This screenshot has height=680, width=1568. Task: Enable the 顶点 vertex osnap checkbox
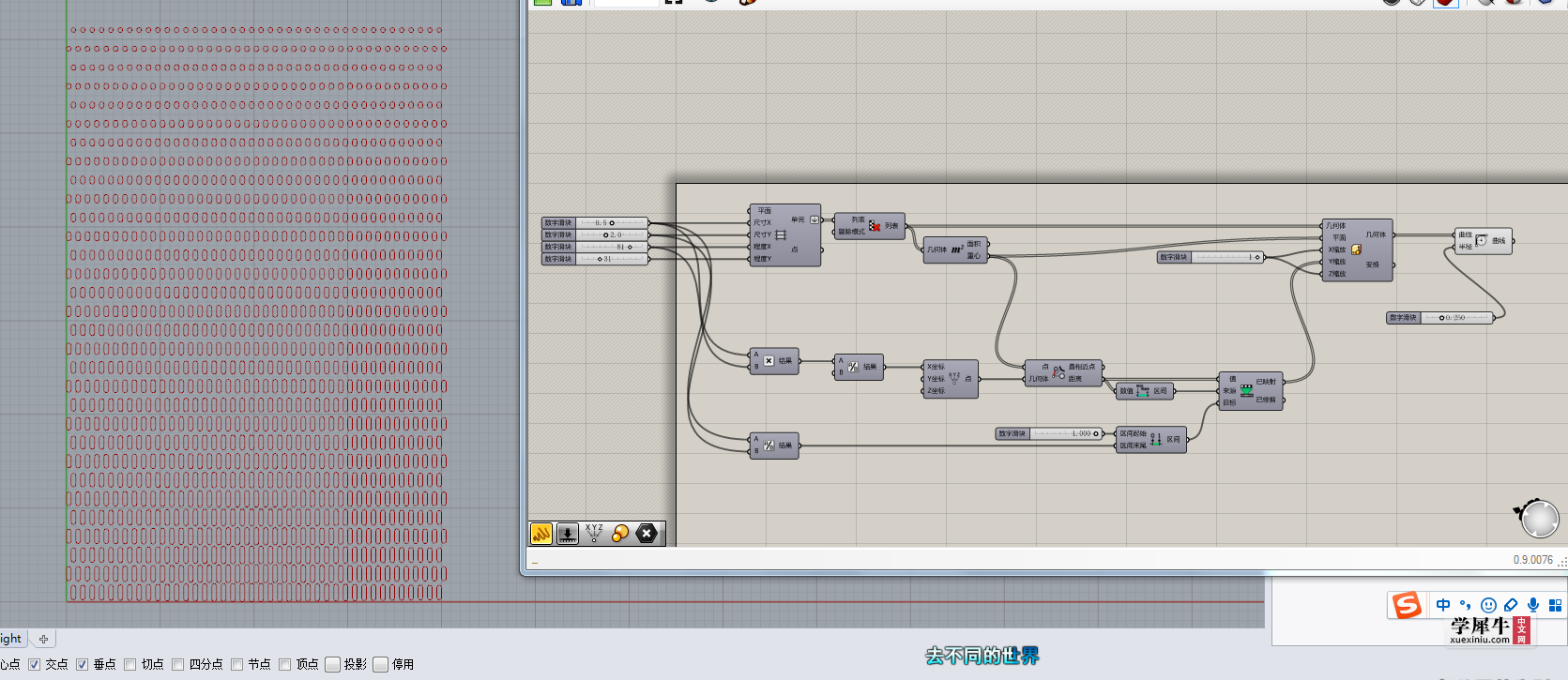tap(284, 664)
